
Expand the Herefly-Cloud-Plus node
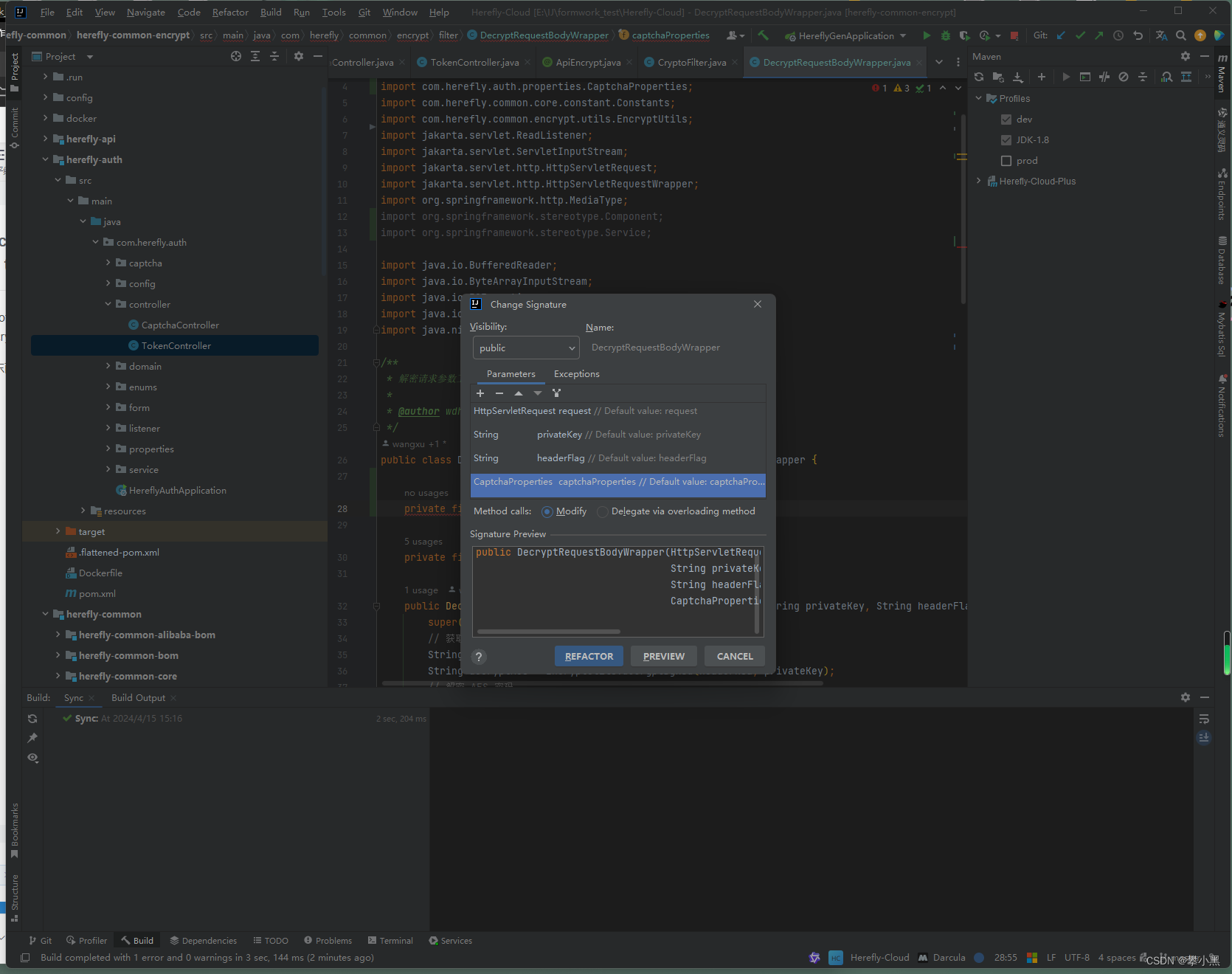[x=979, y=181]
